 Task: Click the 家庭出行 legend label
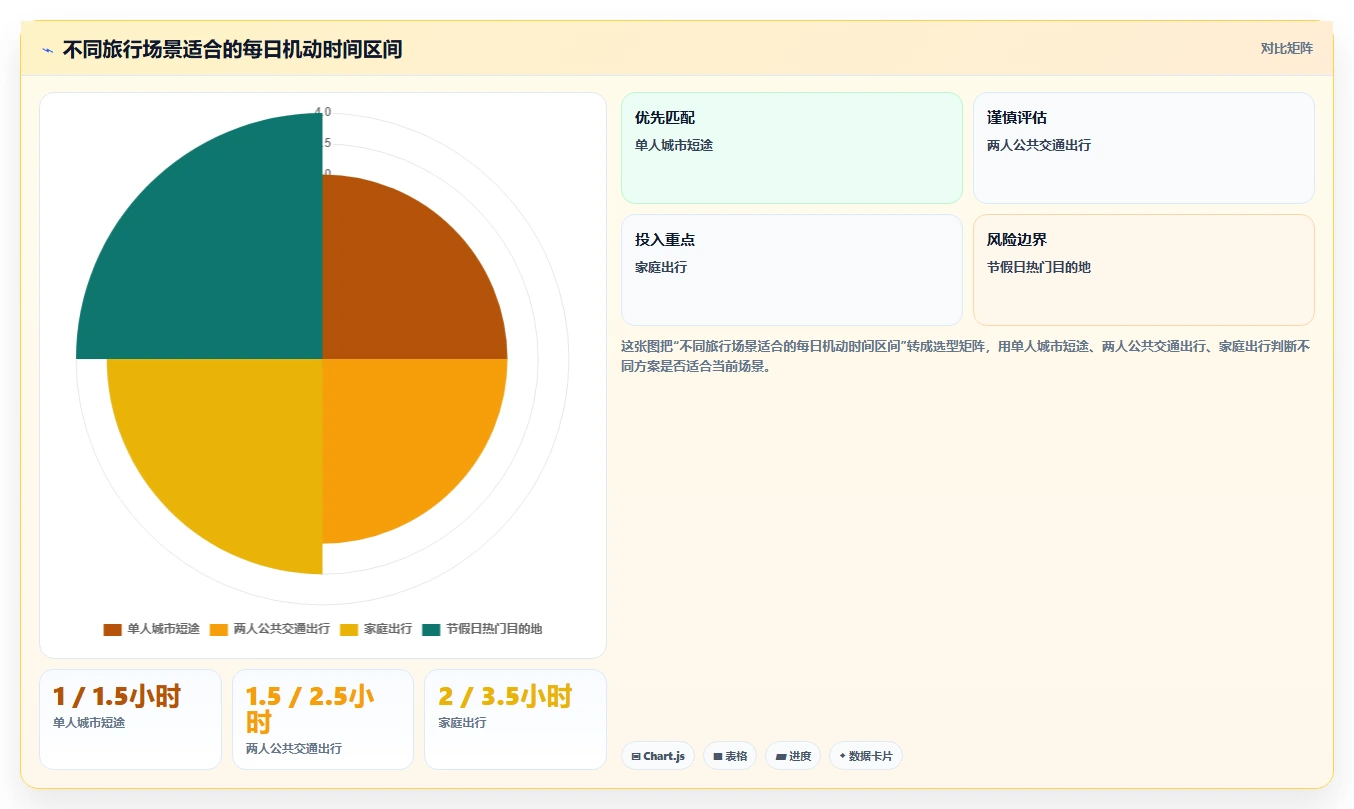coord(388,629)
